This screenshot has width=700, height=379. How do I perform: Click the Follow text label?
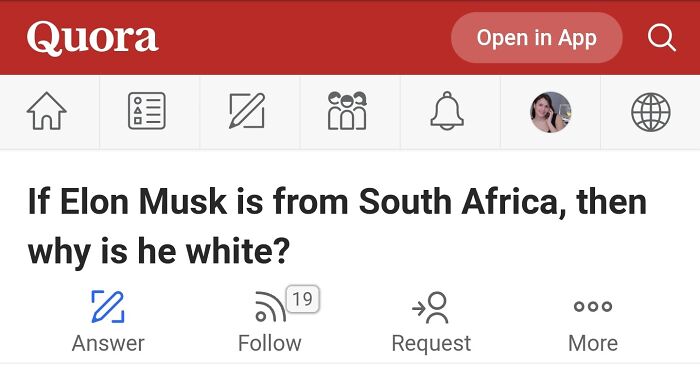270,343
